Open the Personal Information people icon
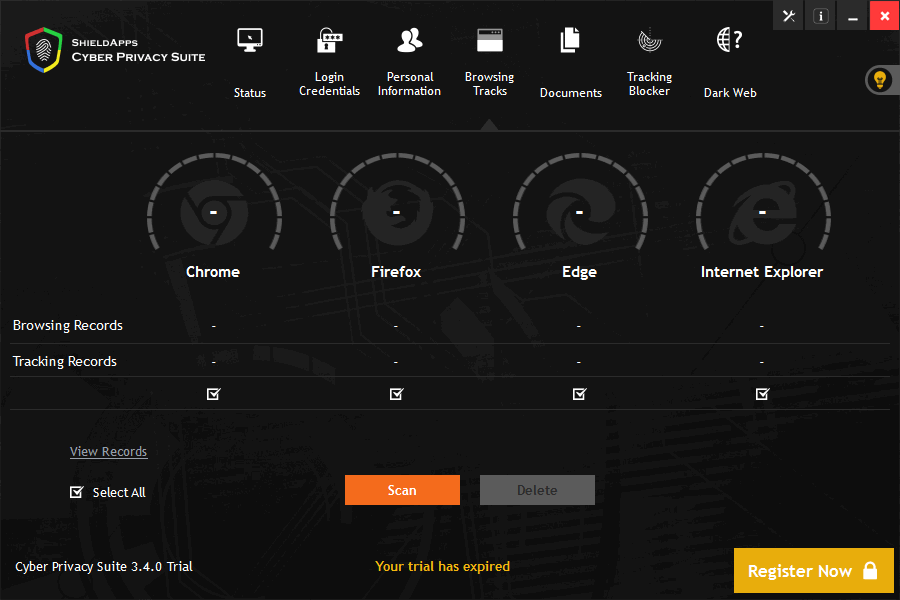The height and width of the screenshot is (600, 900). click(409, 40)
